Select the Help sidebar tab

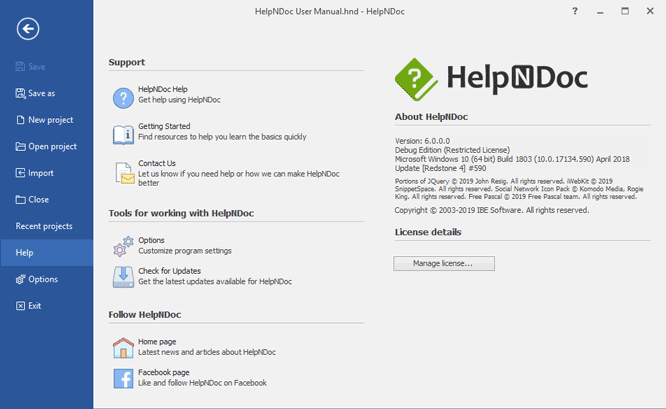click(47, 253)
